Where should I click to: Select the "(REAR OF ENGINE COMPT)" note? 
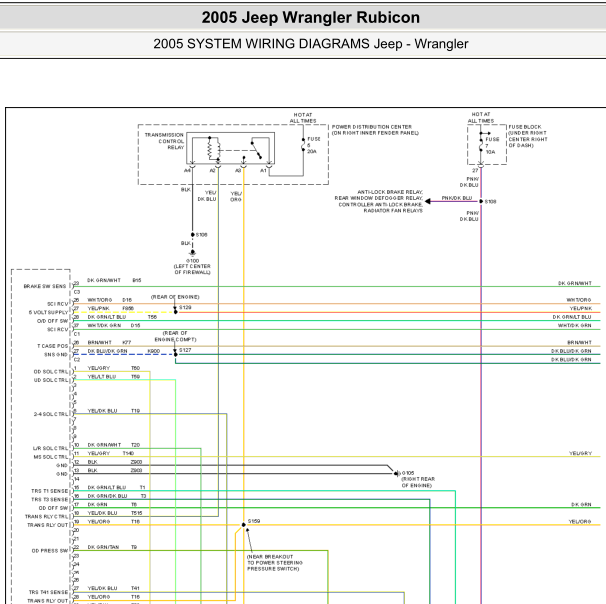(175, 336)
